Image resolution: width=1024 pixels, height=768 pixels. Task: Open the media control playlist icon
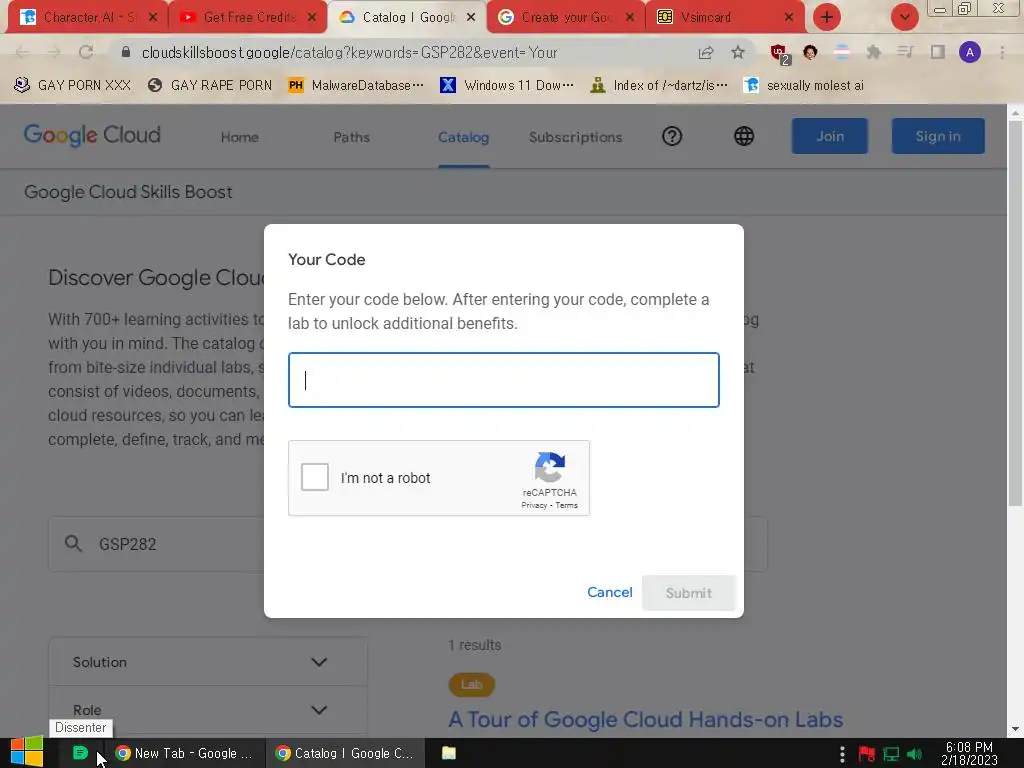[x=905, y=52]
